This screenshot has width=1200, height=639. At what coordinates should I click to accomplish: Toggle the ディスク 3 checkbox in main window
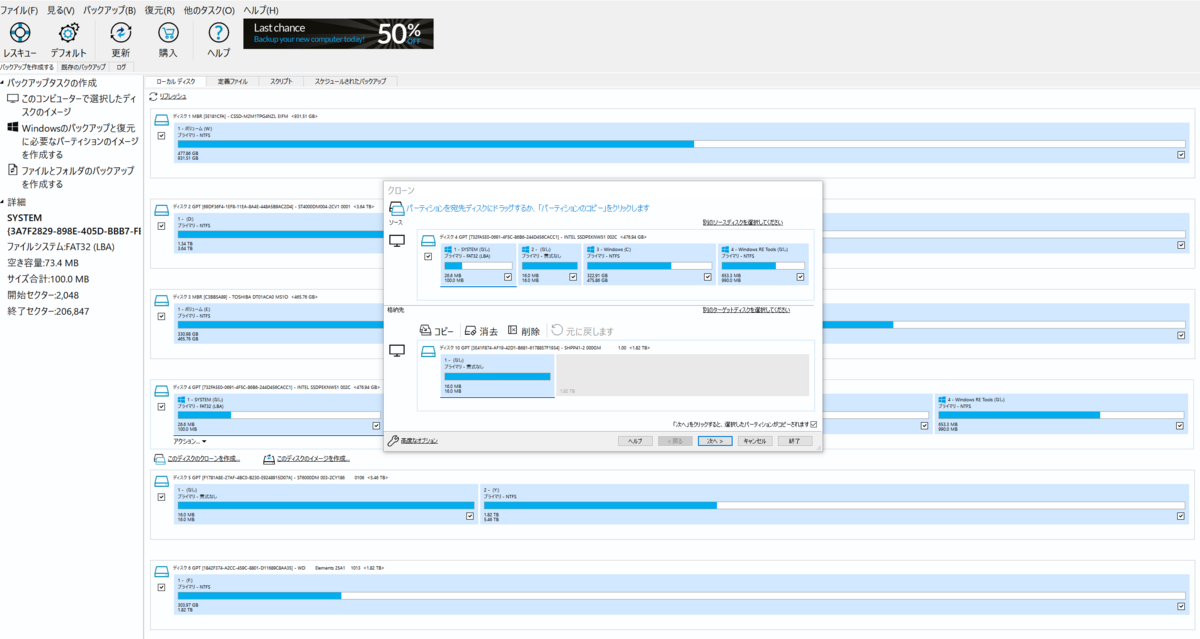pyautogui.click(x=161, y=316)
